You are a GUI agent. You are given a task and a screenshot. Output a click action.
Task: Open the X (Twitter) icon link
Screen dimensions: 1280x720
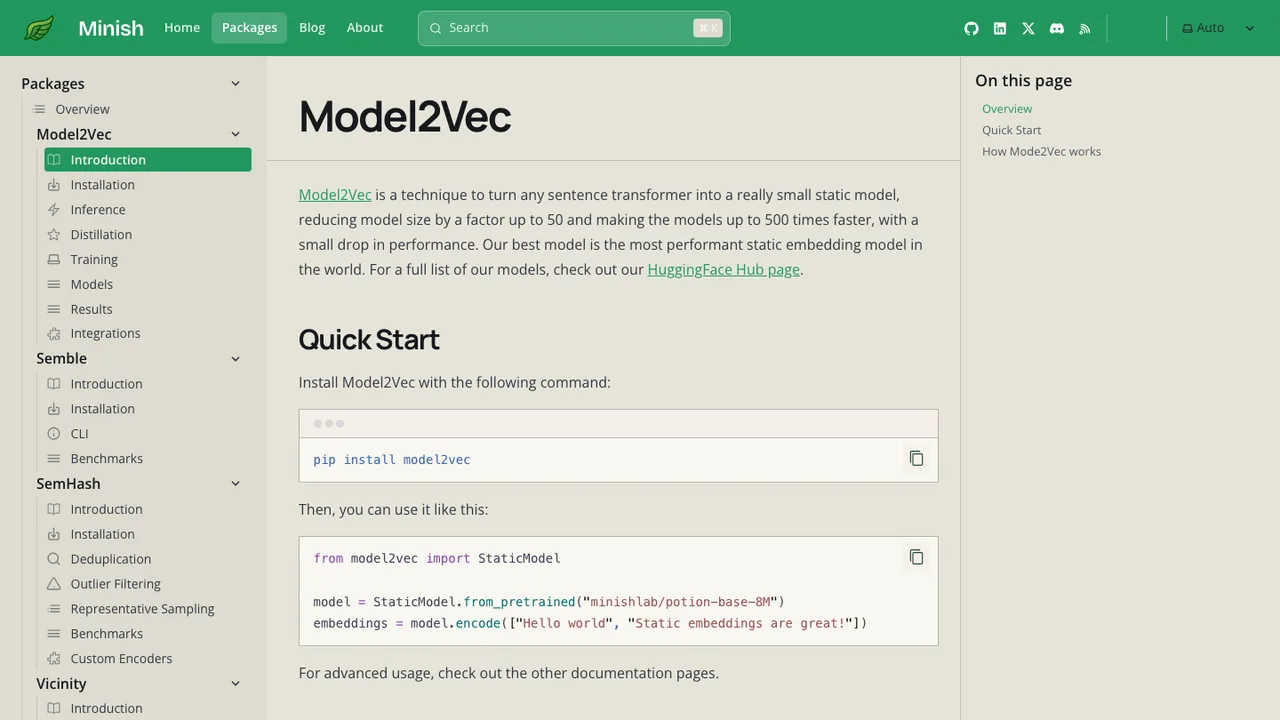pyautogui.click(x=1028, y=28)
